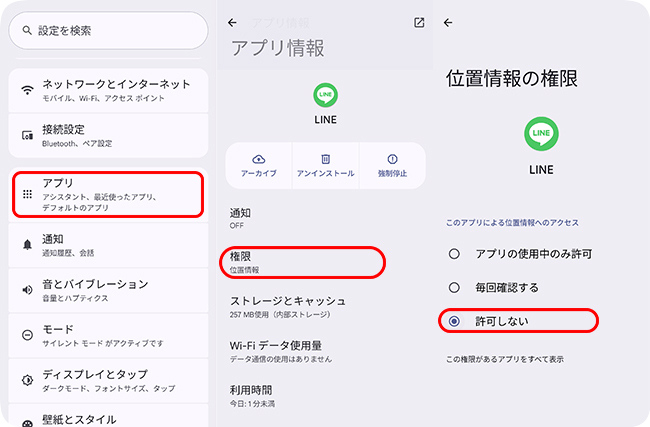Click the 接続設定 devices icon
Image resolution: width=650 pixels, height=427 pixels.
click(x=27, y=135)
